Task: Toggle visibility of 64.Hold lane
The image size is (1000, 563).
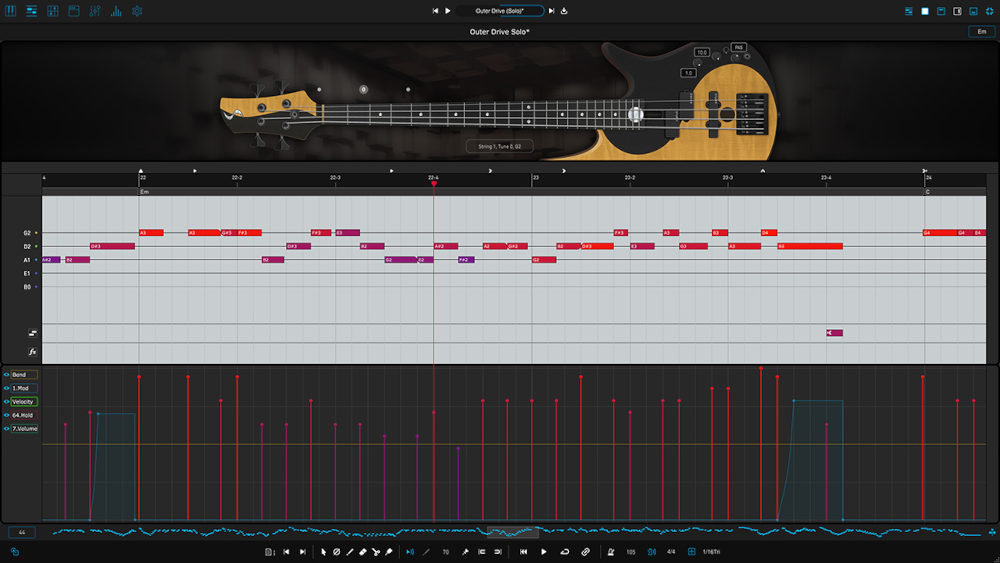Action: click(6, 415)
